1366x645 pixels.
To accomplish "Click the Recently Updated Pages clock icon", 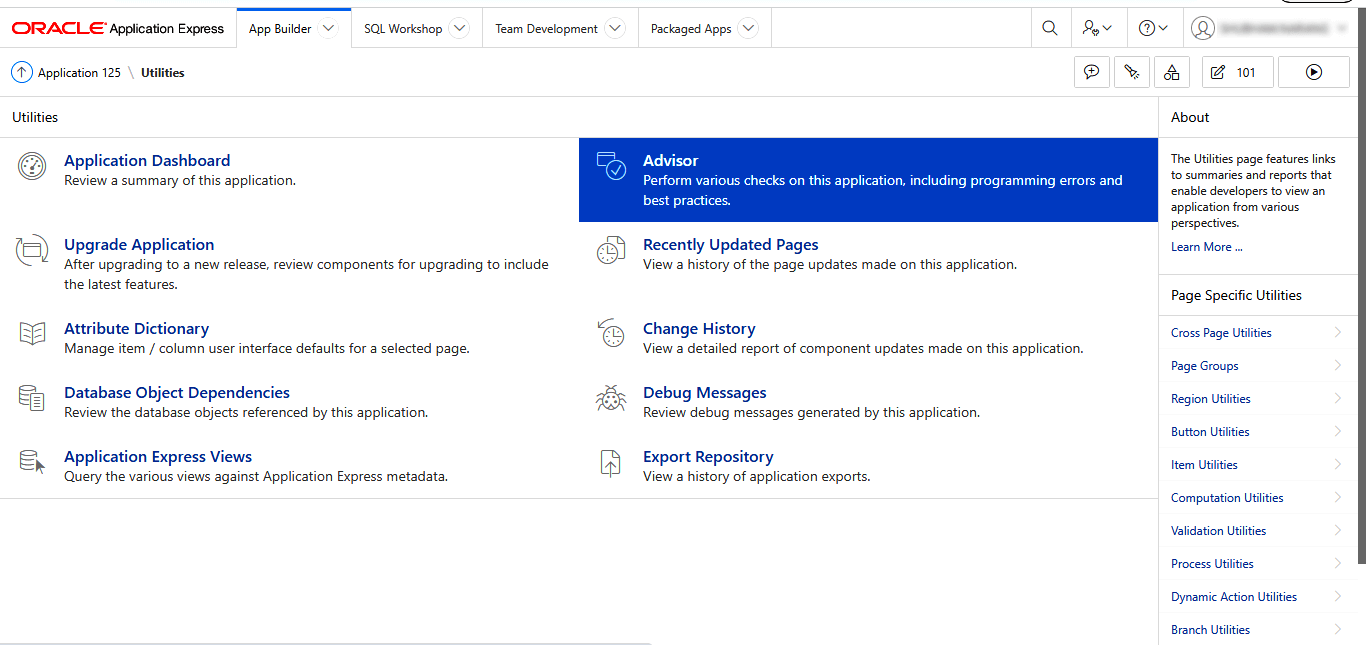I will pyautogui.click(x=611, y=251).
